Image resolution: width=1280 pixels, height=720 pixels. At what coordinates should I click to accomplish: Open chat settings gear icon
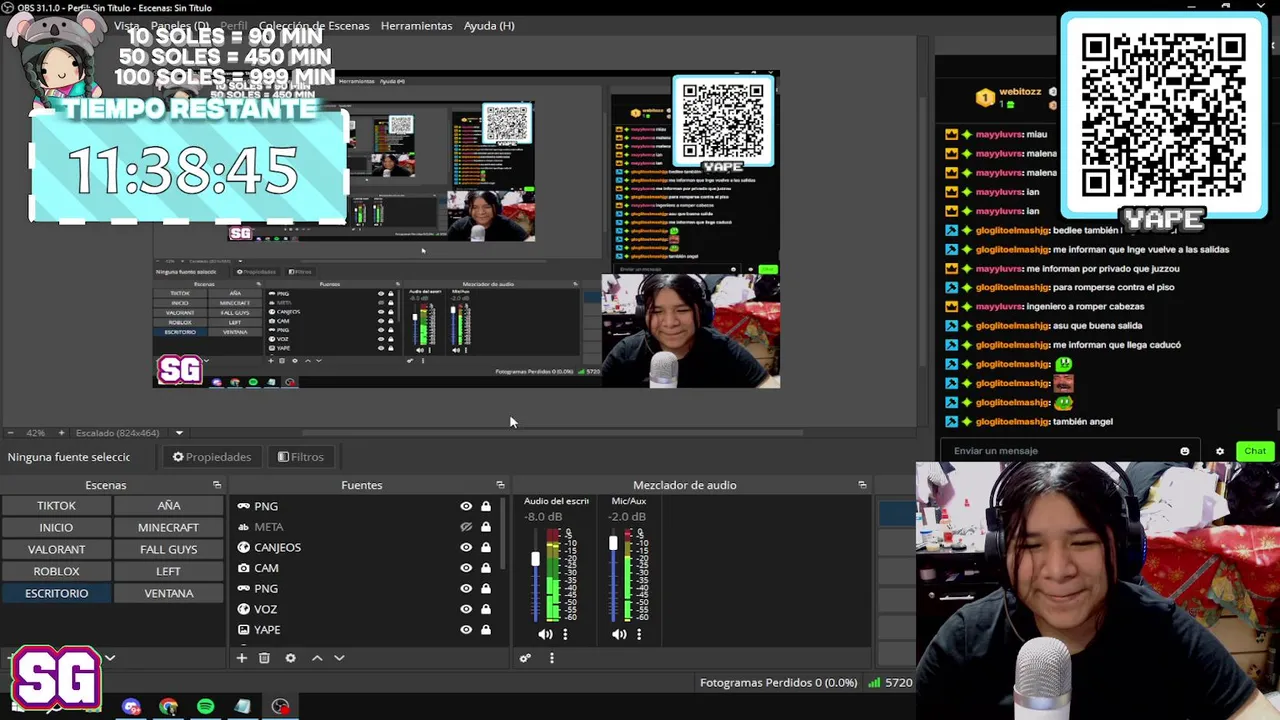click(1220, 451)
